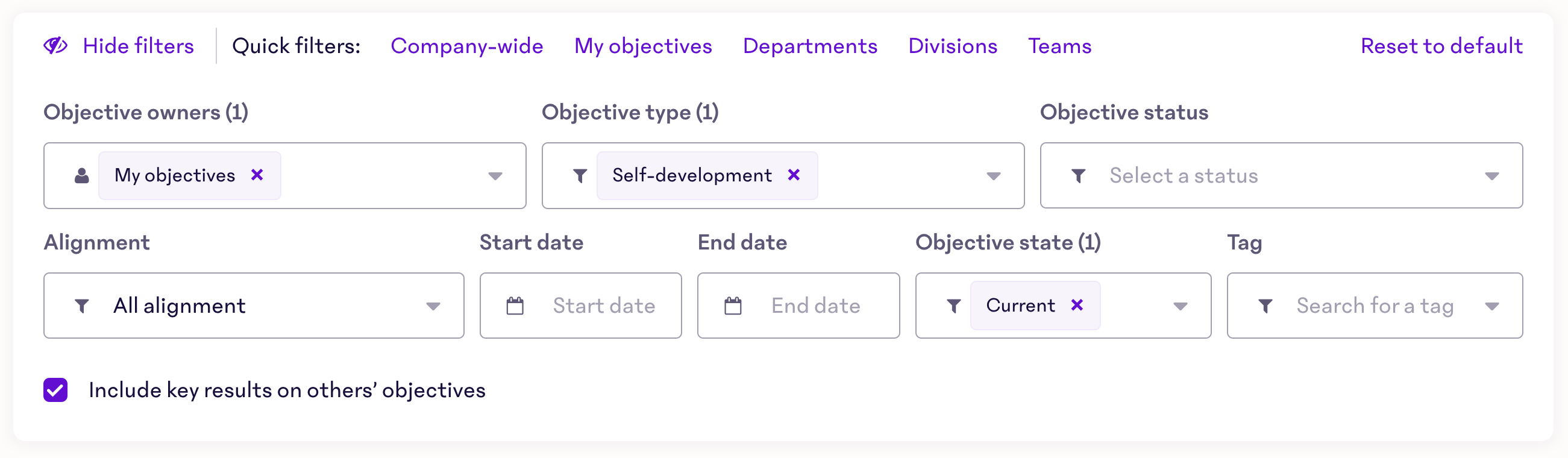Remove the Self-development type chip
Image resolution: width=1568 pixels, height=458 pixels.
coord(794,175)
